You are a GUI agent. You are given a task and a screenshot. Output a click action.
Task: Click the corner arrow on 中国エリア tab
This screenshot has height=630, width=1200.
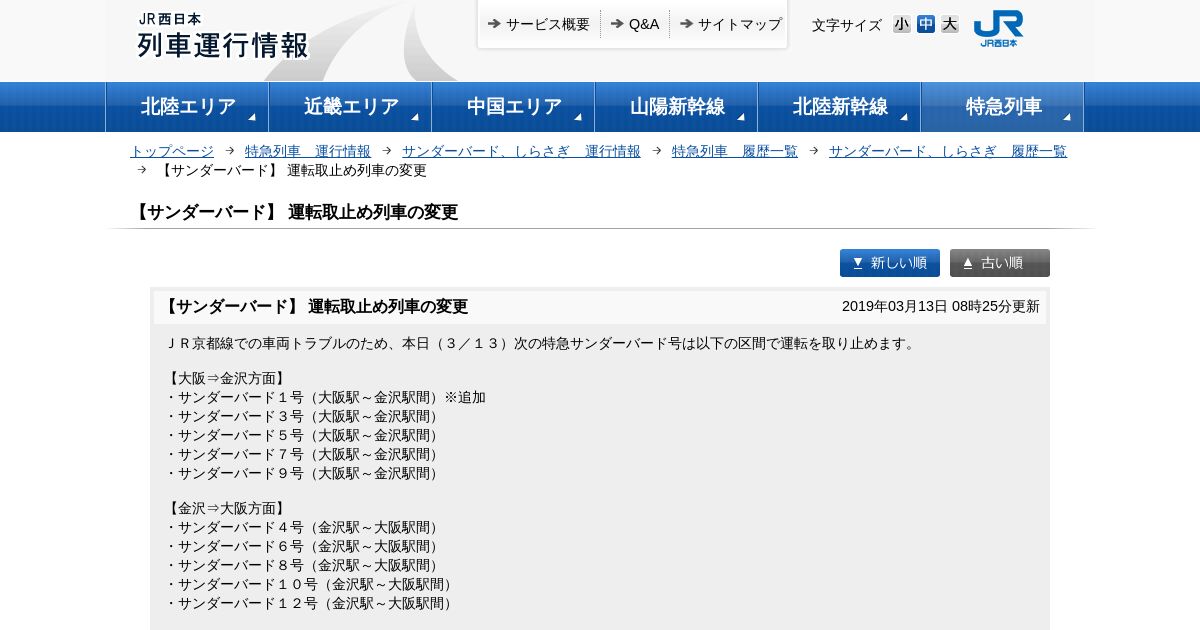(578, 117)
